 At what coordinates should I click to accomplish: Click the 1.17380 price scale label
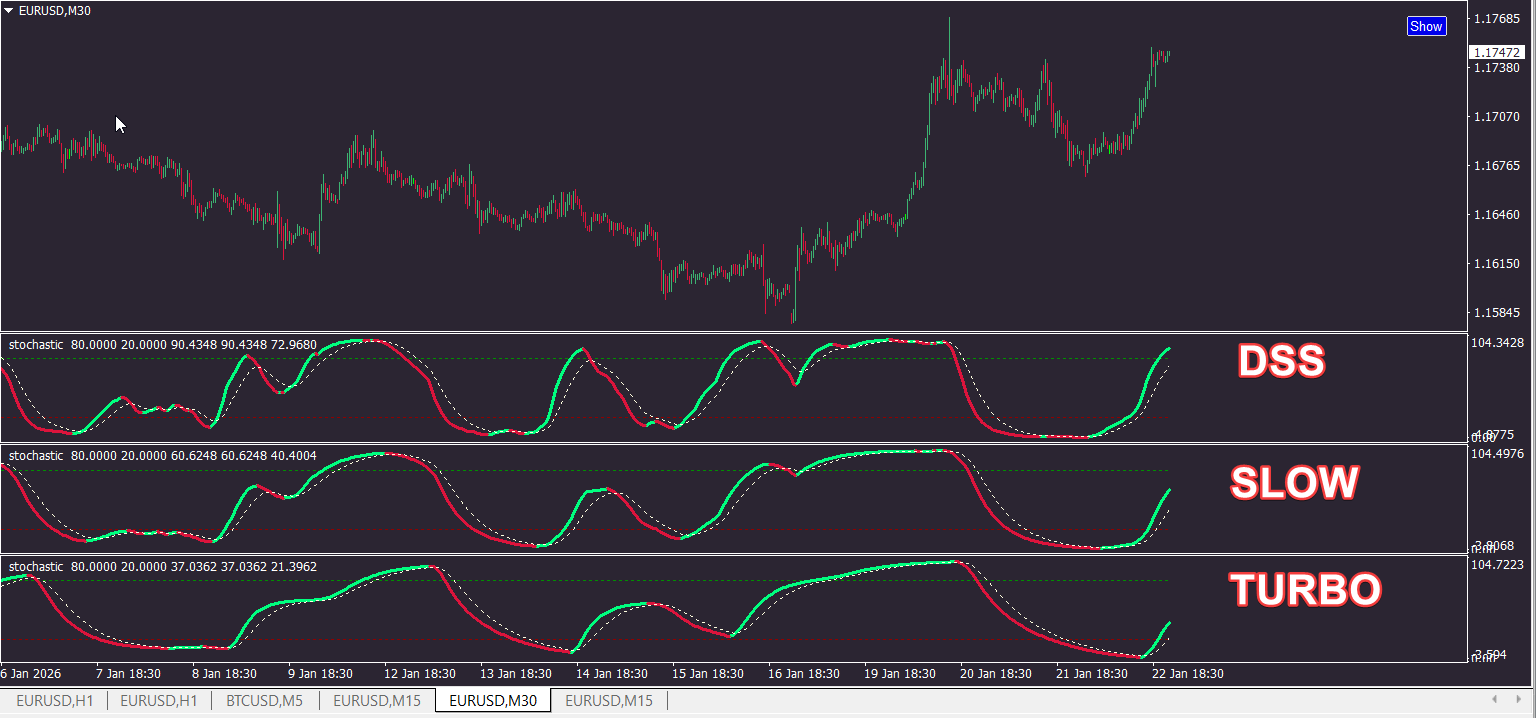(1498, 68)
